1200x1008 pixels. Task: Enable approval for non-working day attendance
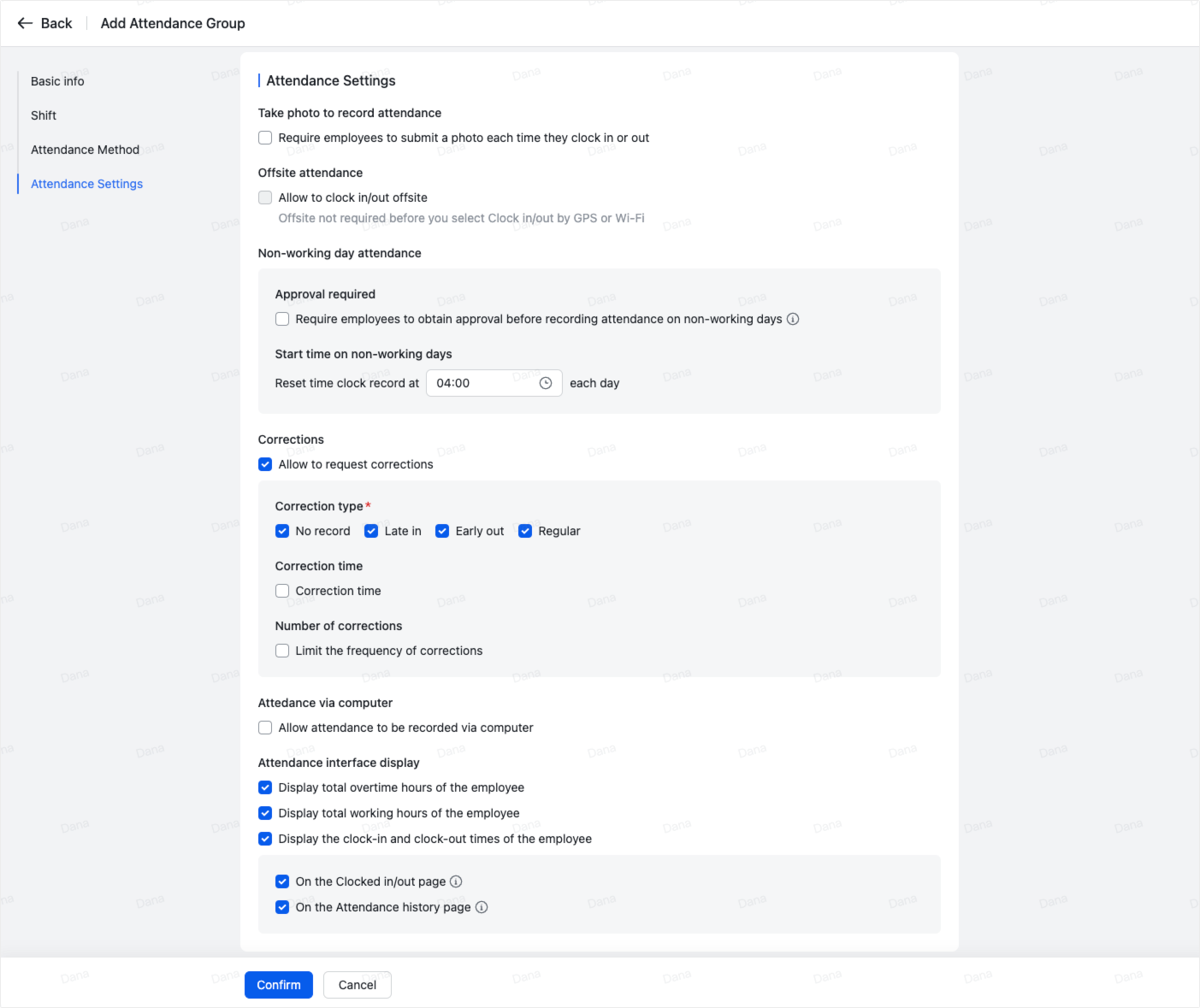(282, 319)
